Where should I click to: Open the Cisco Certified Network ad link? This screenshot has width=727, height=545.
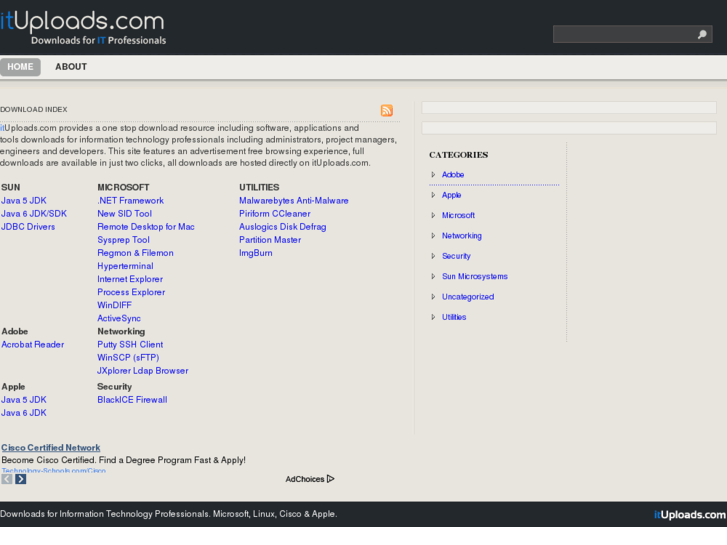[x=51, y=448]
